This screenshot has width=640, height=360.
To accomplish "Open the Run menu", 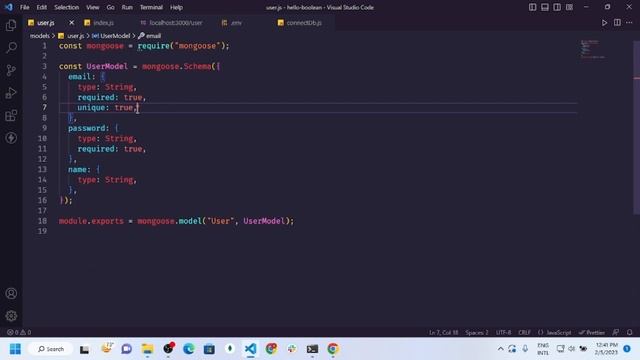I will point(127,7).
